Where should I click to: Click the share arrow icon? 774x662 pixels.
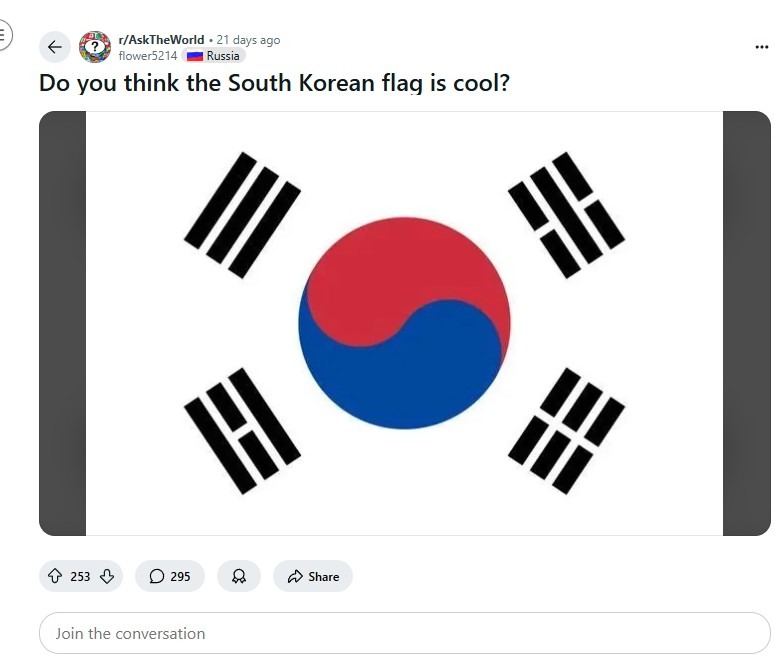coord(295,576)
